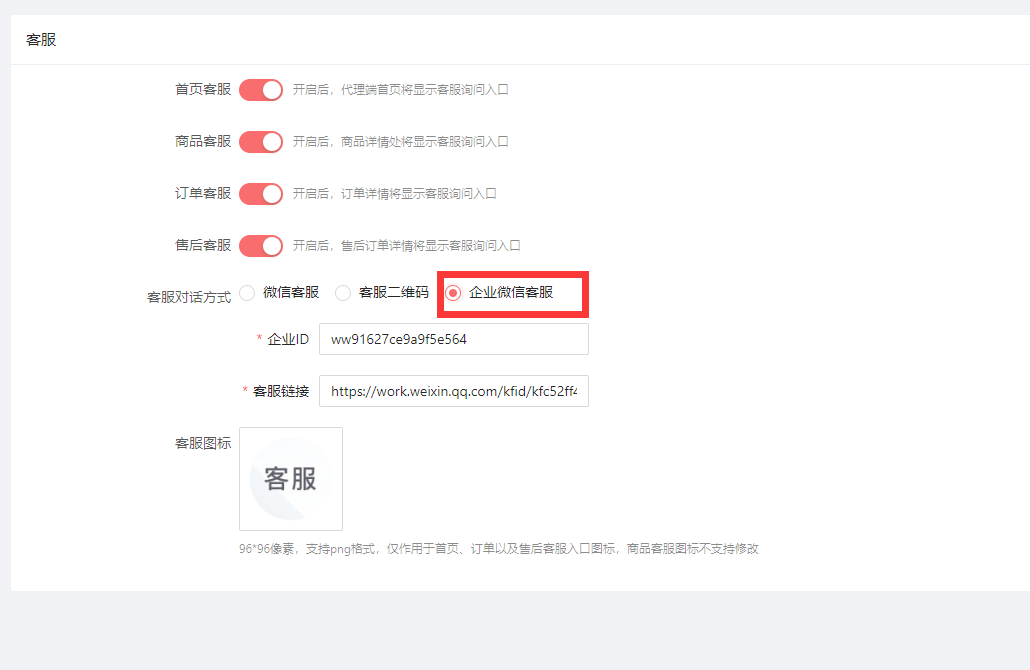This screenshot has width=1030, height=670.
Task: Click the 客服图标 field label
Action: (203, 443)
